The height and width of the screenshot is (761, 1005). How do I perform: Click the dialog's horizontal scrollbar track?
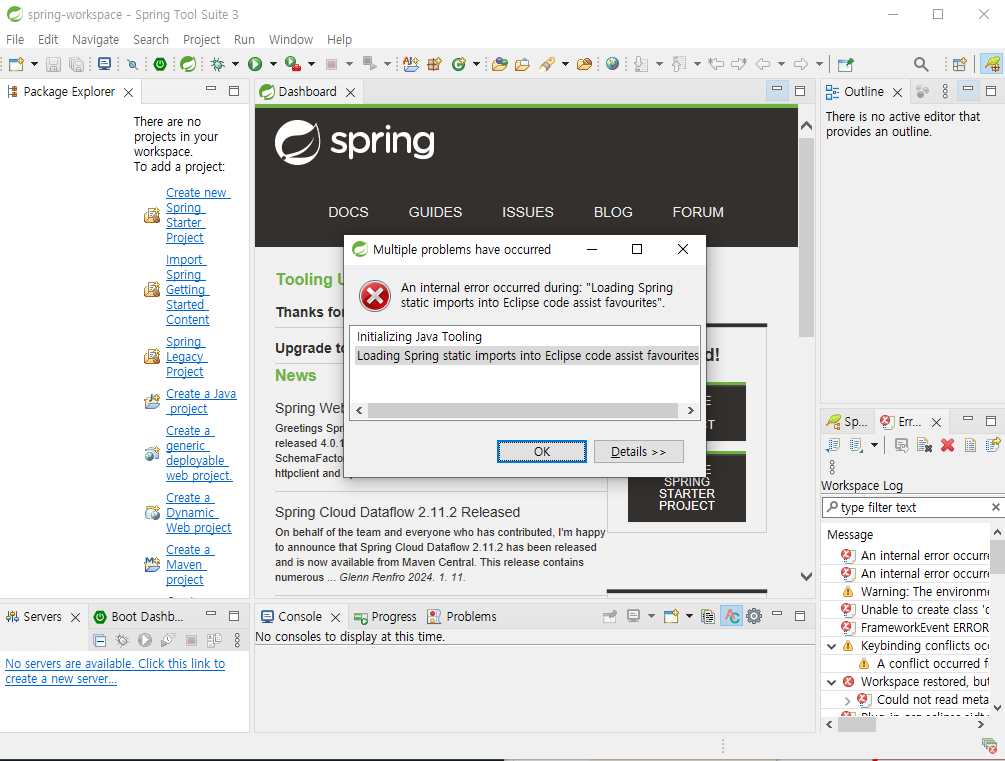tap(523, 410)
